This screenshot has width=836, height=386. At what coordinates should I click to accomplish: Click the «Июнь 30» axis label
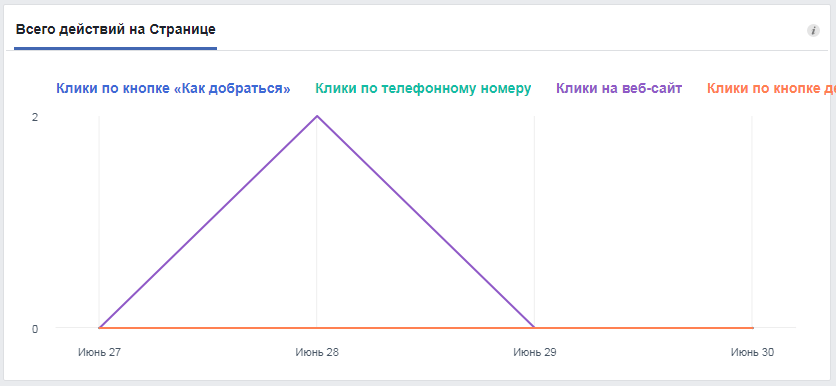[752, 352]
